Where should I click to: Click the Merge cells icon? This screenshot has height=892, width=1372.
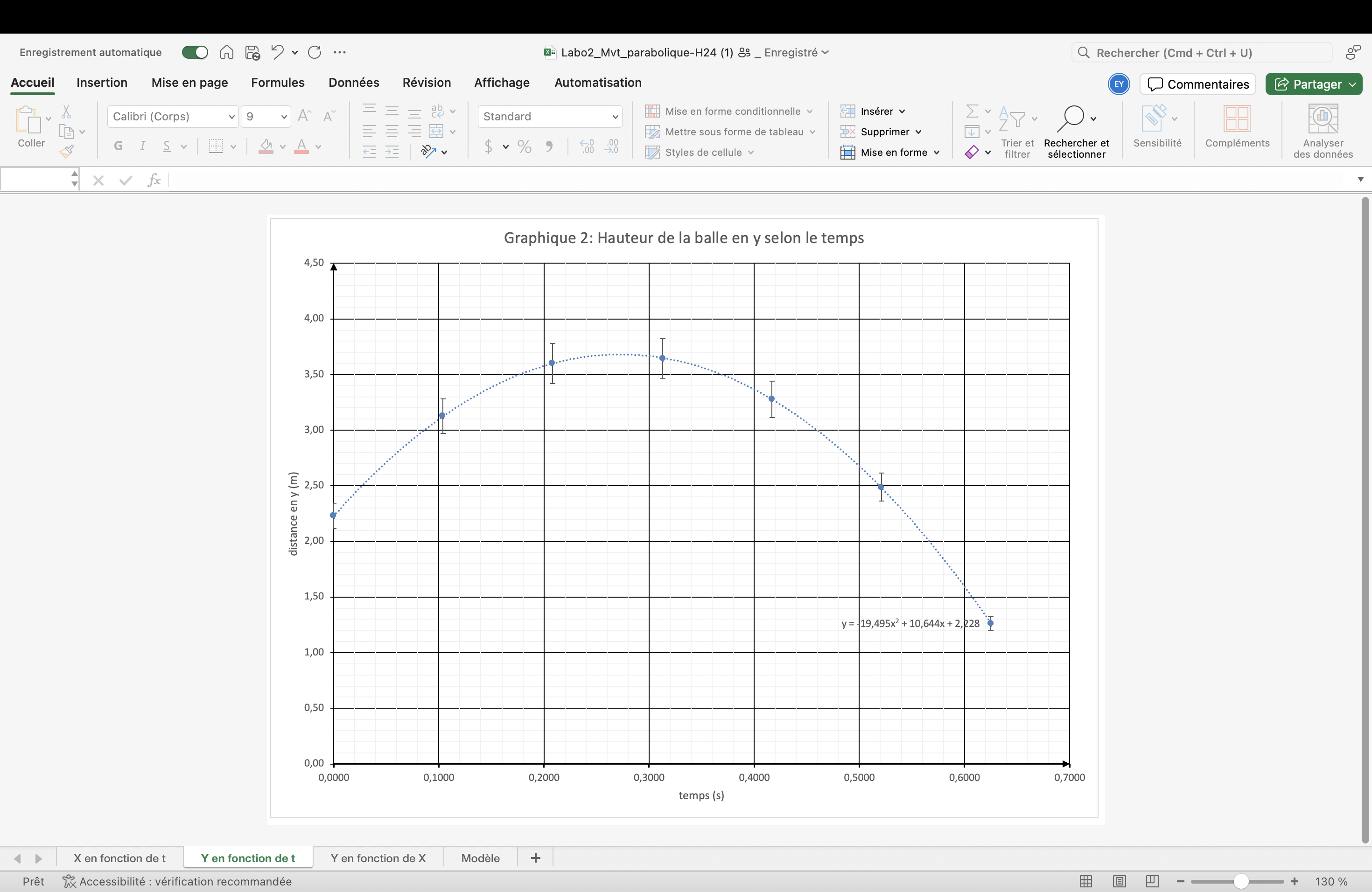pyautogui.click(x=437, y=132)
